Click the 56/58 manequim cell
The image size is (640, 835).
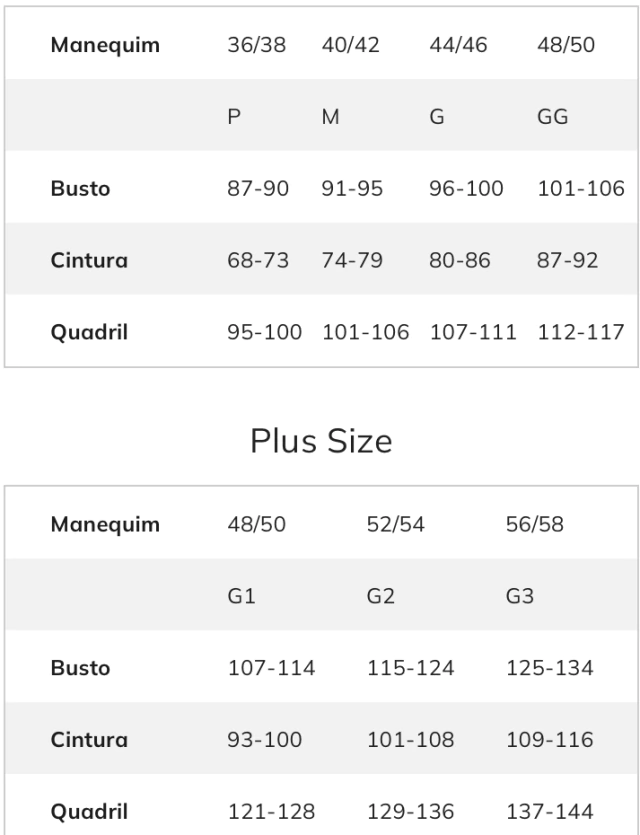point(535,525)
